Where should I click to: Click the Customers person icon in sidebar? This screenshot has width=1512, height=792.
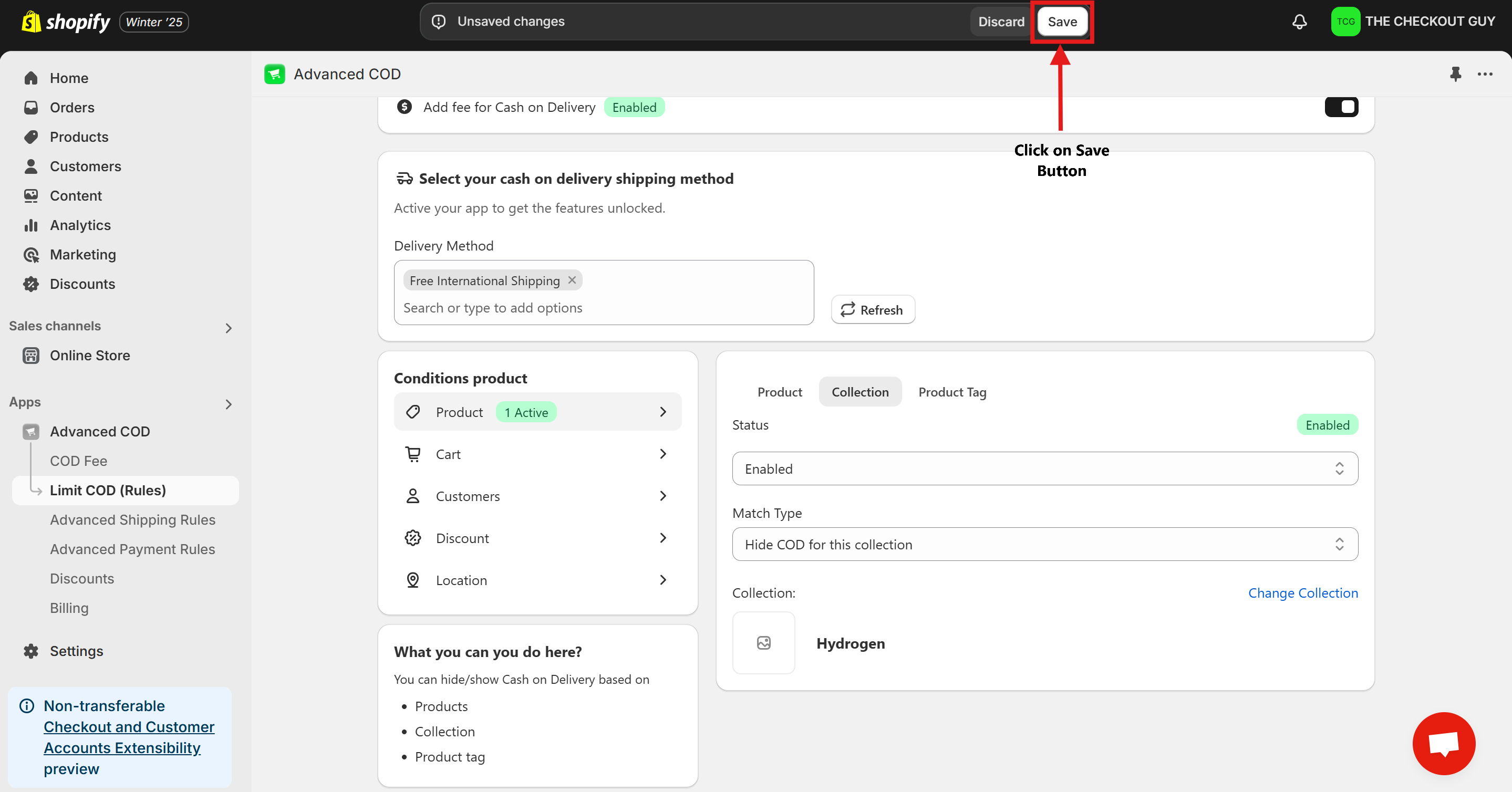coord(31,166)
